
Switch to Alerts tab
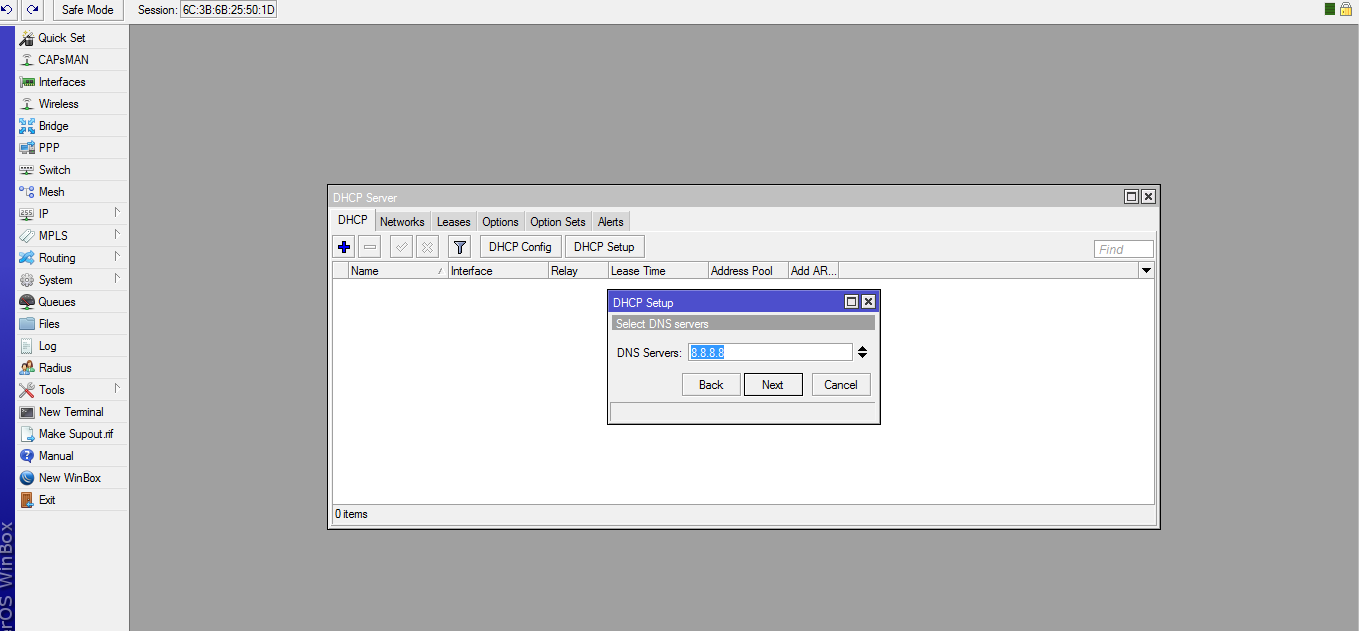(x=611, y=222)
